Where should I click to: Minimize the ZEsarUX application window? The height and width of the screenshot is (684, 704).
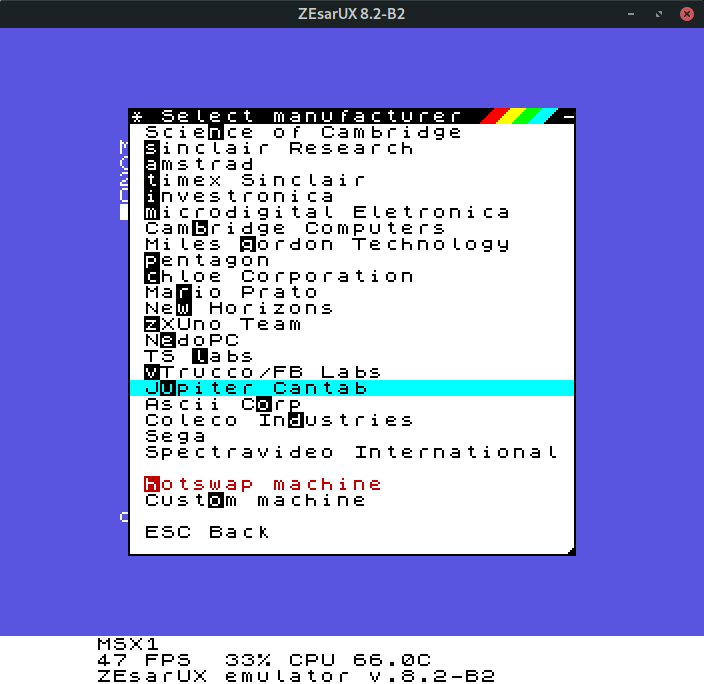pyautogui.click(x=631, y=14)
